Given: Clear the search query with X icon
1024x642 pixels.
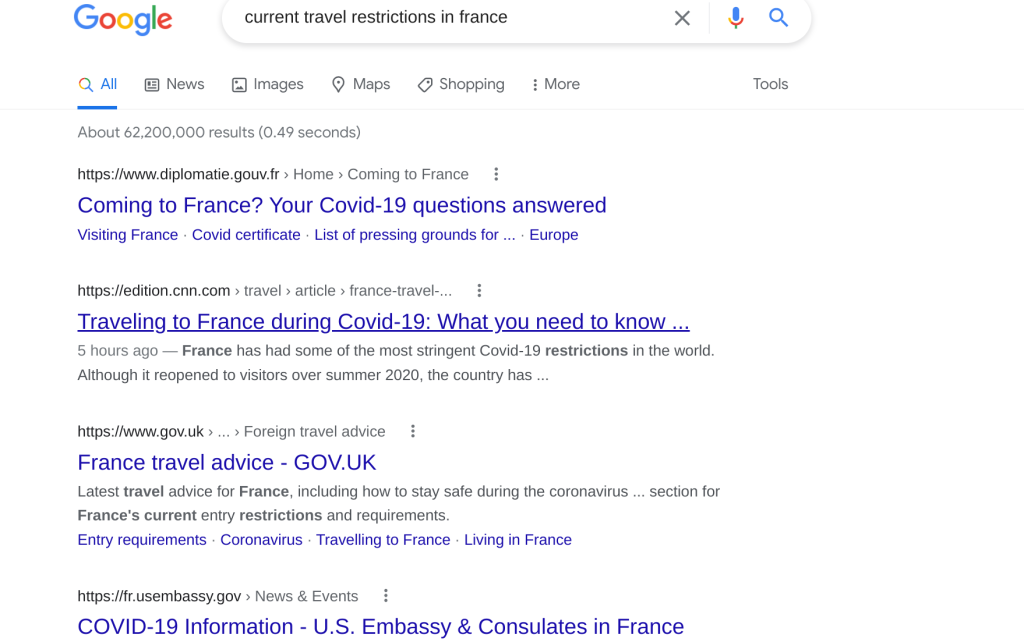Looking at the screenshot, I should click(x=682, y=18).
